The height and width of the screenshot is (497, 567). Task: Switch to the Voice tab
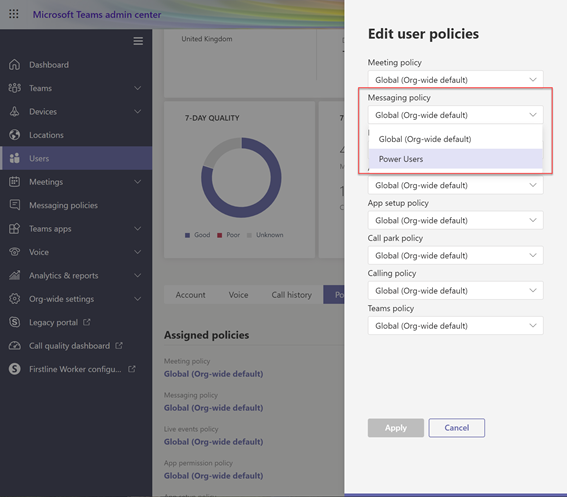pos(238,295)
